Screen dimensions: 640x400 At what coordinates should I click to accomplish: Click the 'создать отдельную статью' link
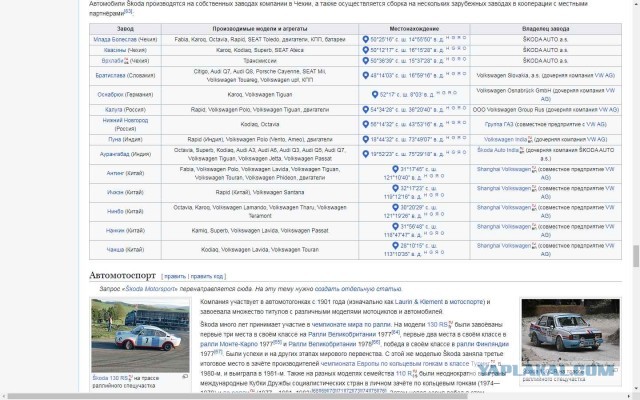pos(358,289)
